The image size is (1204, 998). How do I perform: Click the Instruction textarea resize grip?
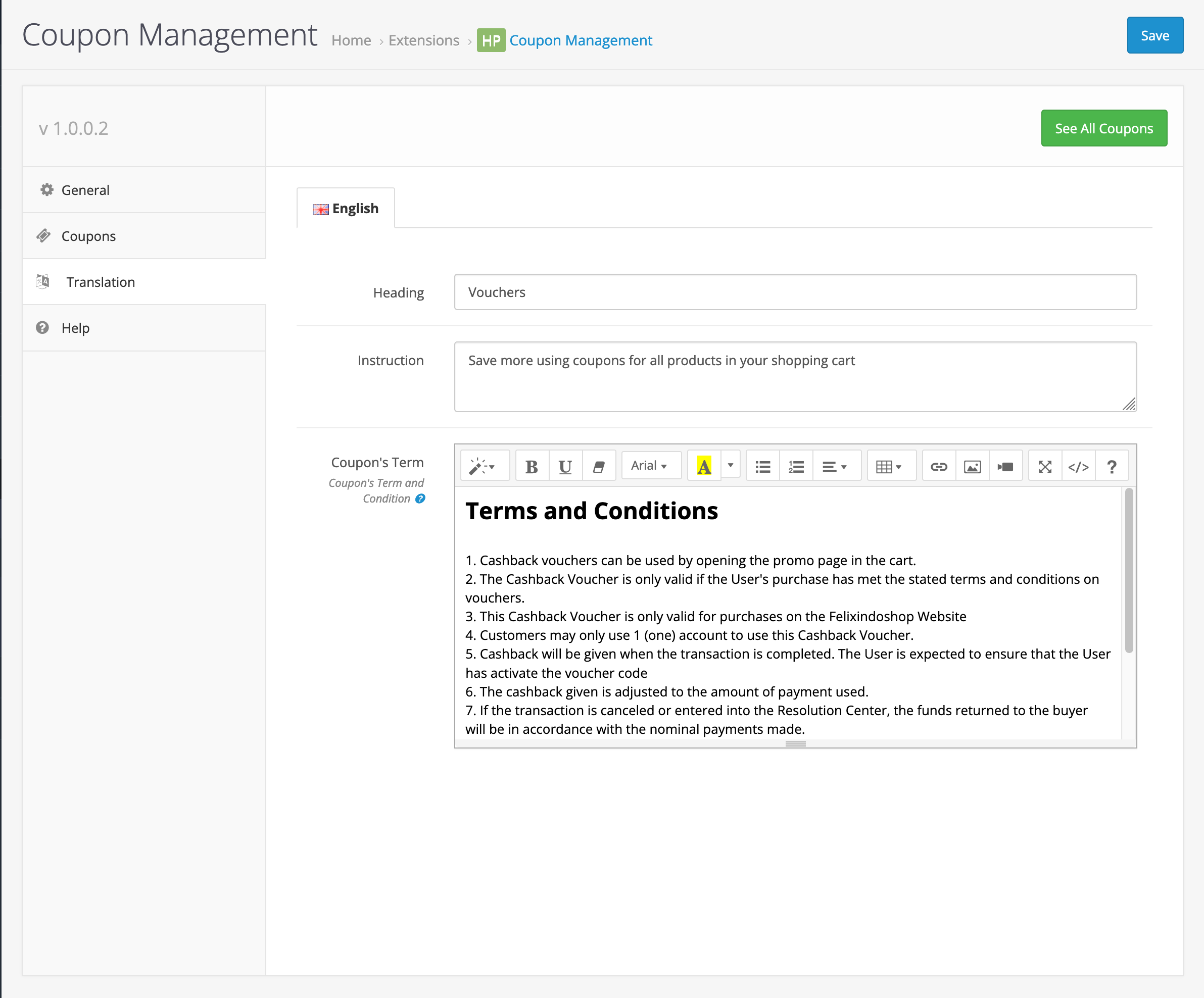(x=1129, y=404)
